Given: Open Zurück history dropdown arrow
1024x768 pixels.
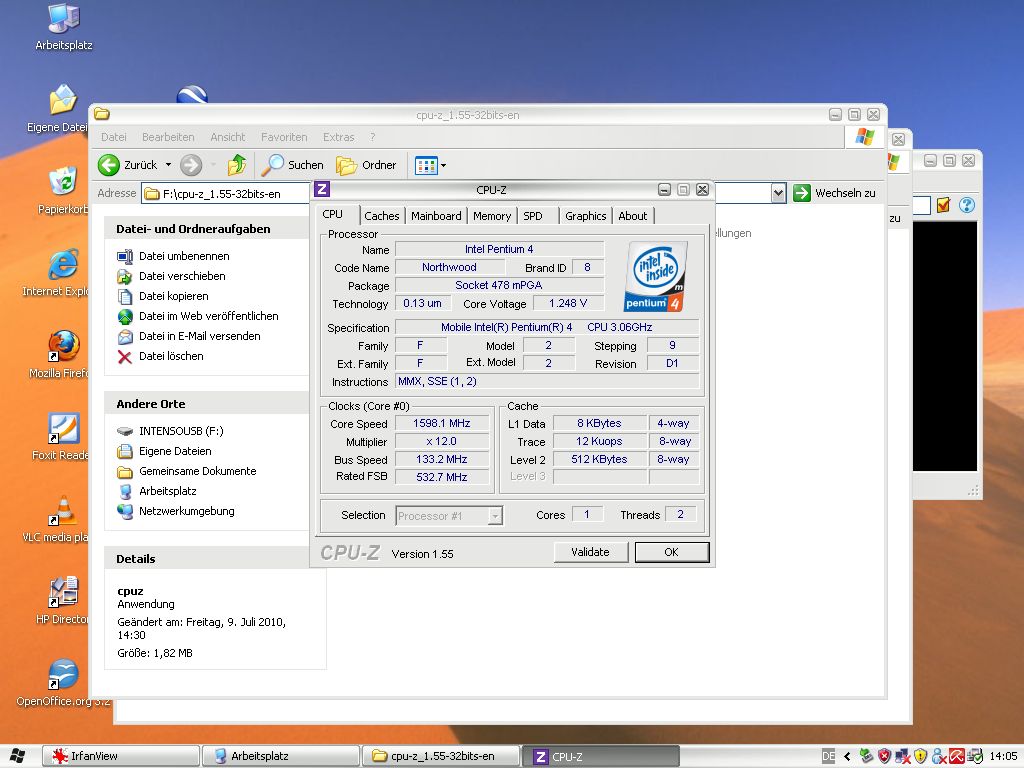Looking at the screenshot, I should click(168, 165).
